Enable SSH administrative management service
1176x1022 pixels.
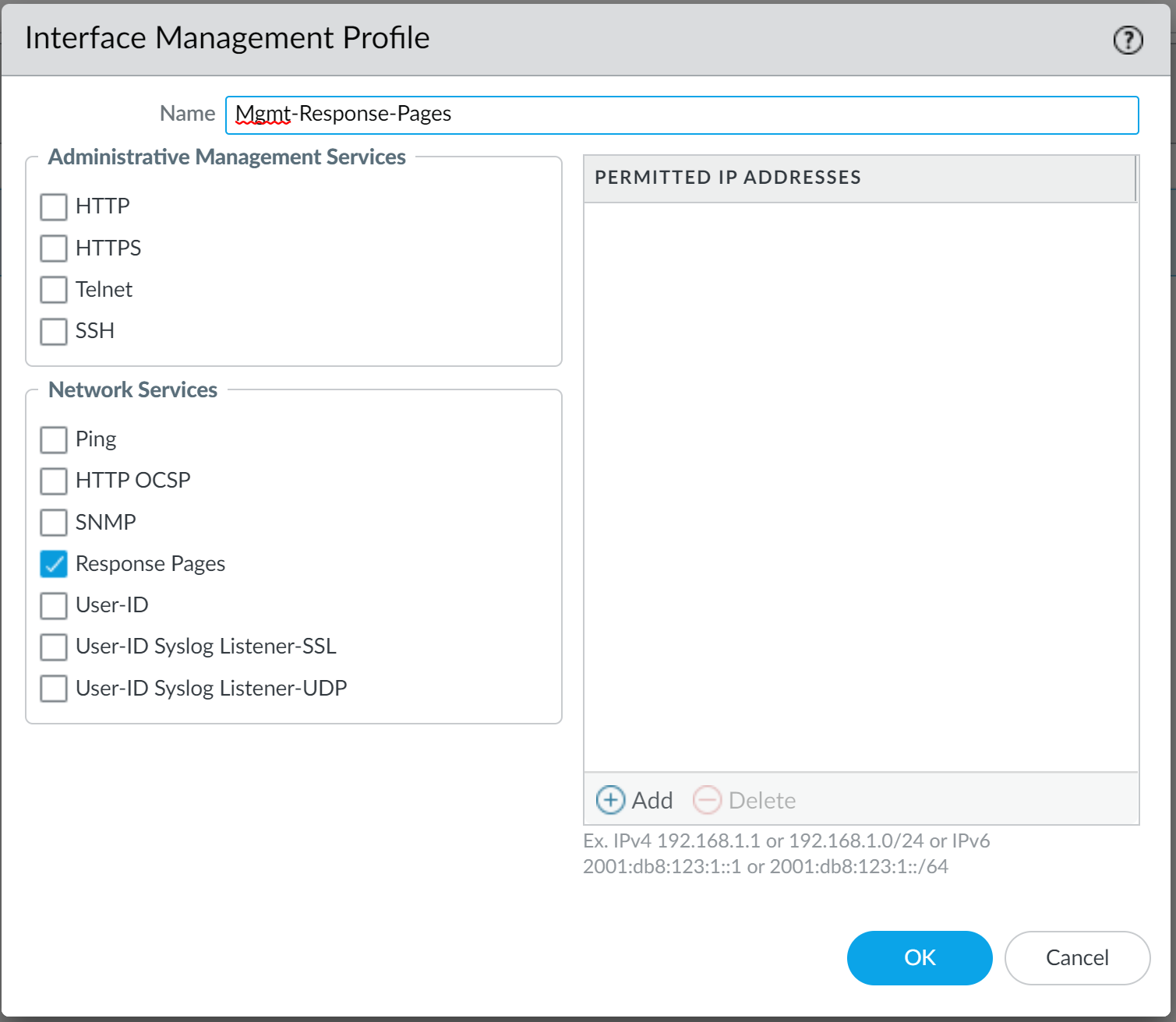coord(53,331)
